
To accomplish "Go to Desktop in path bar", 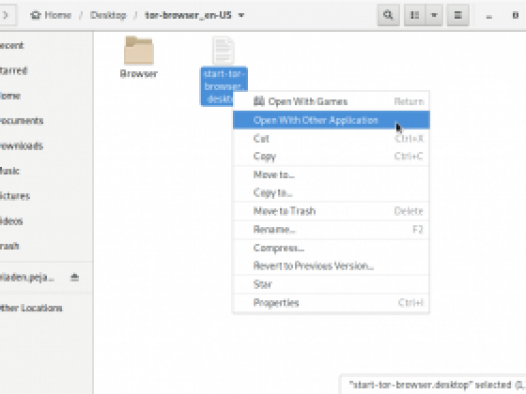I will (108, 15).
